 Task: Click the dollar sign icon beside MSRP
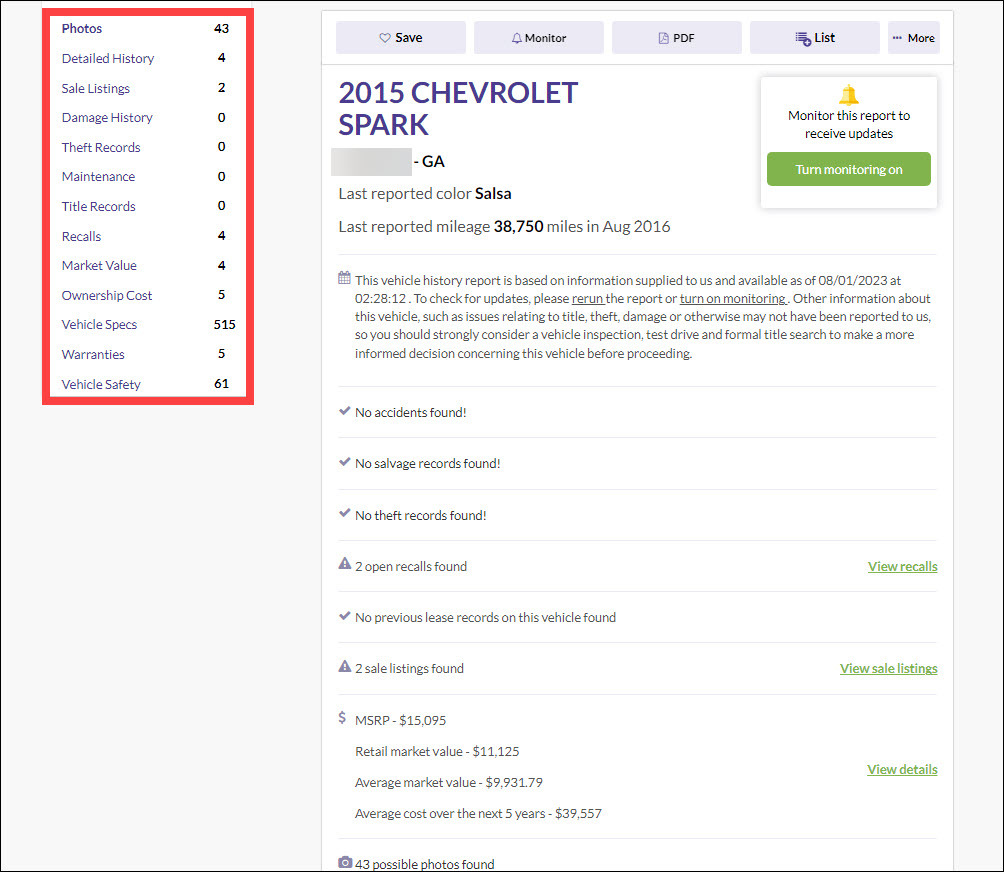click(x=343, y=718)
